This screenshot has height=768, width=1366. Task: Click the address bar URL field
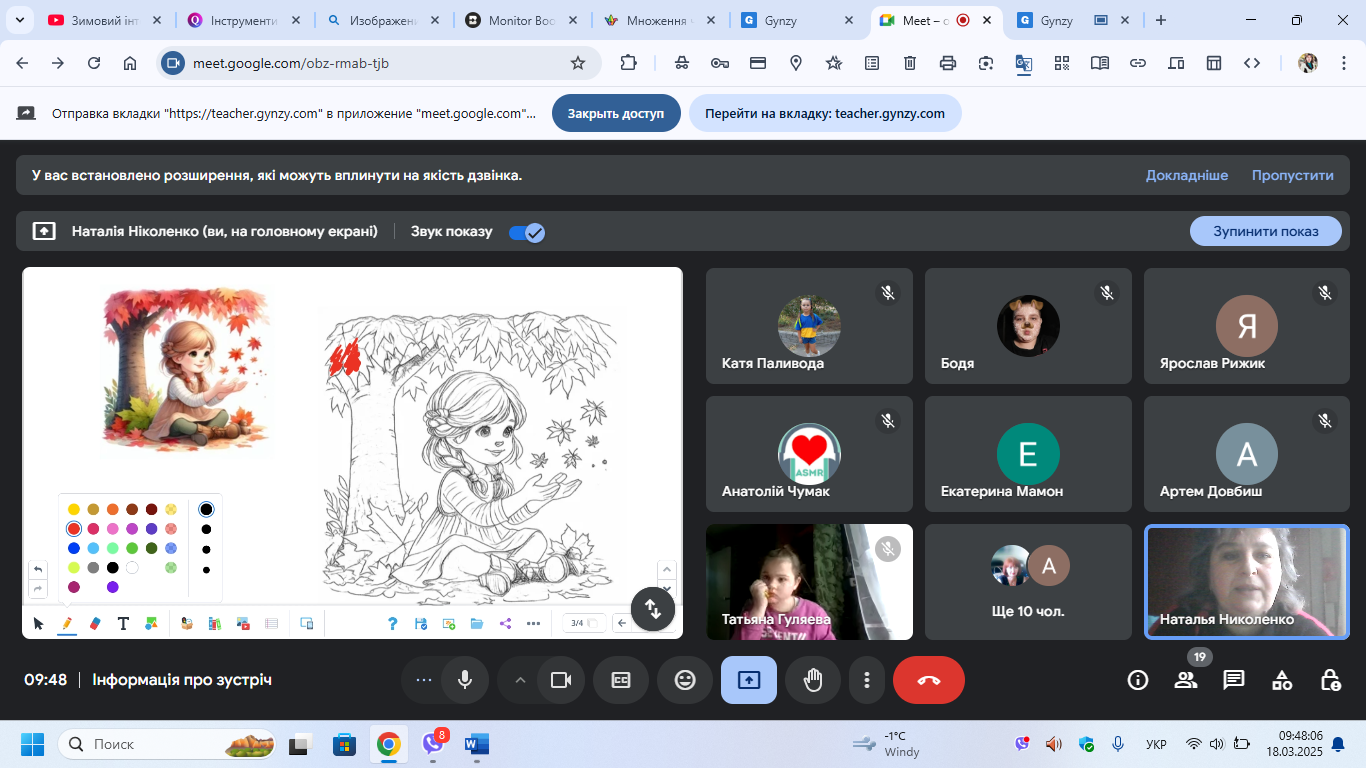pos(380,63)
